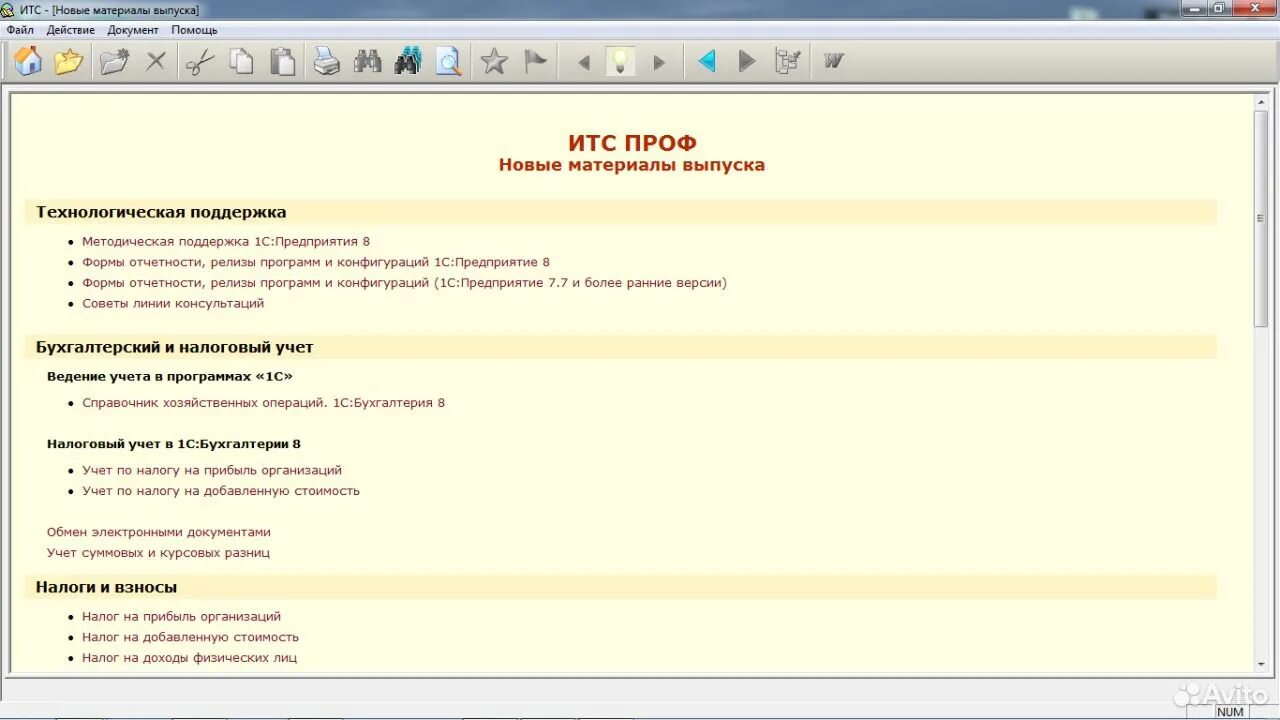Screen dimensions: 1280x720
Task: Click the printer icon
Action: [x=327, y=62]
